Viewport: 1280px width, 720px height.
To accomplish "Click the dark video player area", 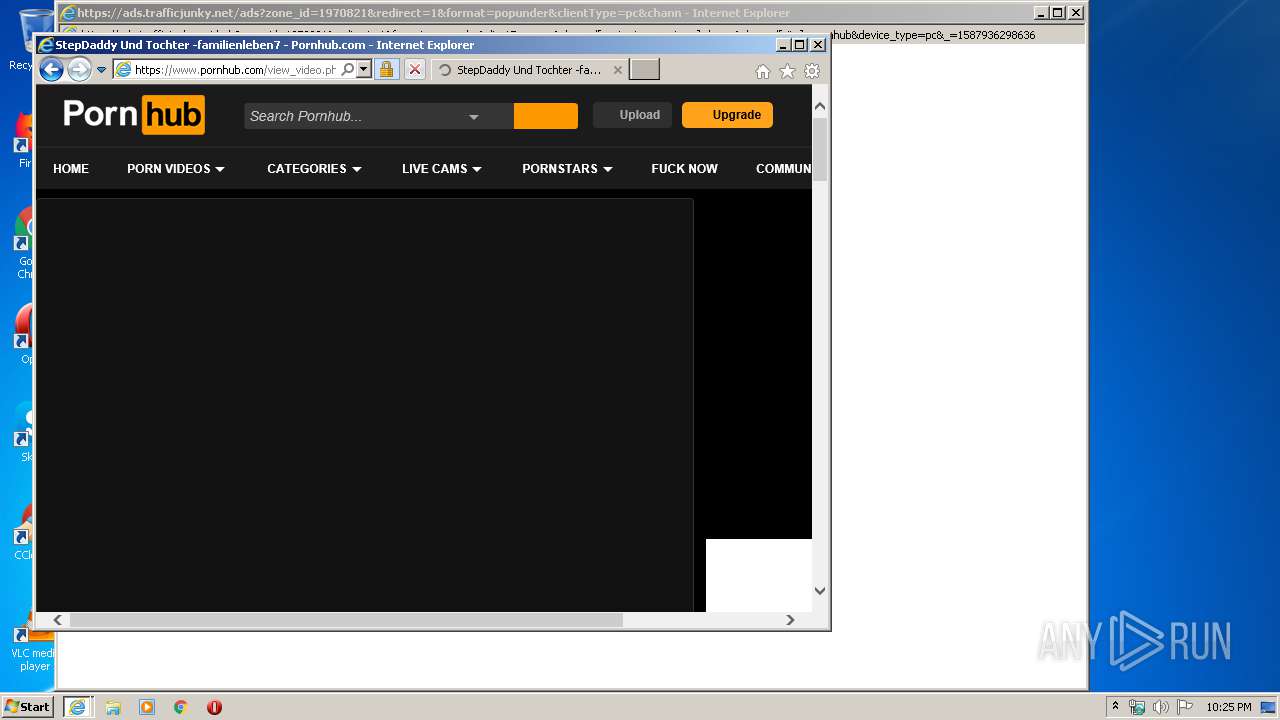I will pyautogui.click(x=364, y=405).
